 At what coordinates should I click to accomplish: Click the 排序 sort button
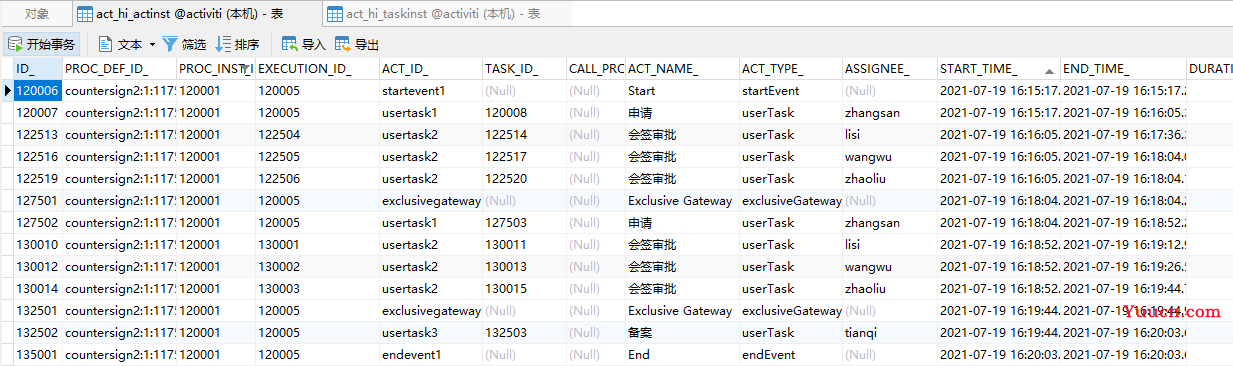point(238,44)
